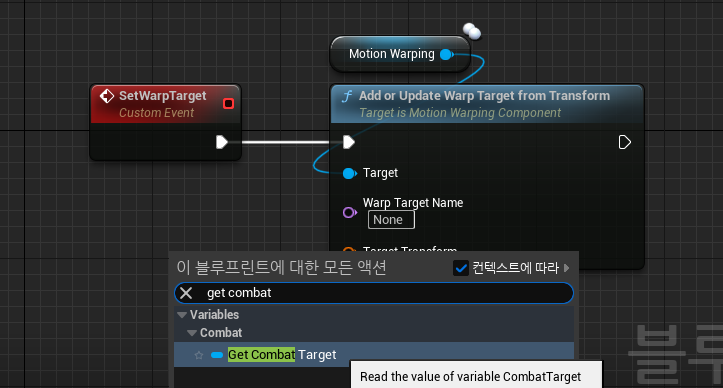Click the function icon on the Add or Update Warp Target header
Screen dimensions: 723x388
click(347, 96)
